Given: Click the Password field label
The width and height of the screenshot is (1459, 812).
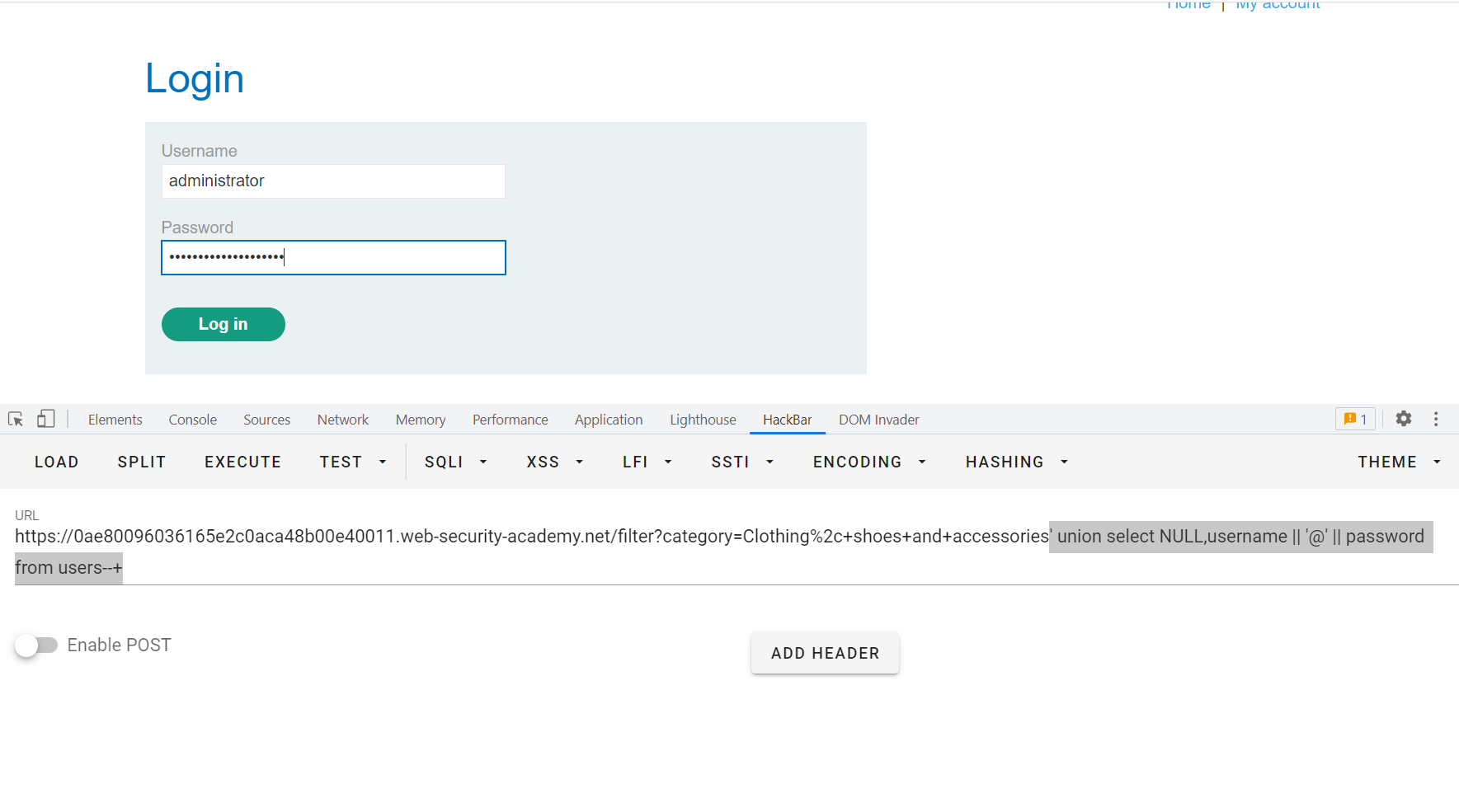Looking at the screenshot, I should click(198, 228).
